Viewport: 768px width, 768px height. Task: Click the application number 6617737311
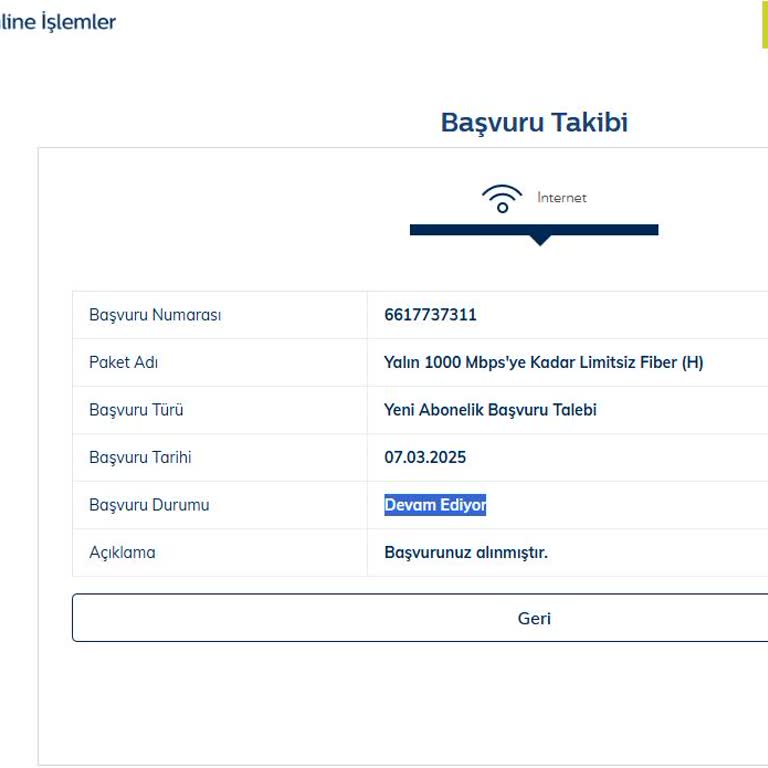(x=430, y=315)
